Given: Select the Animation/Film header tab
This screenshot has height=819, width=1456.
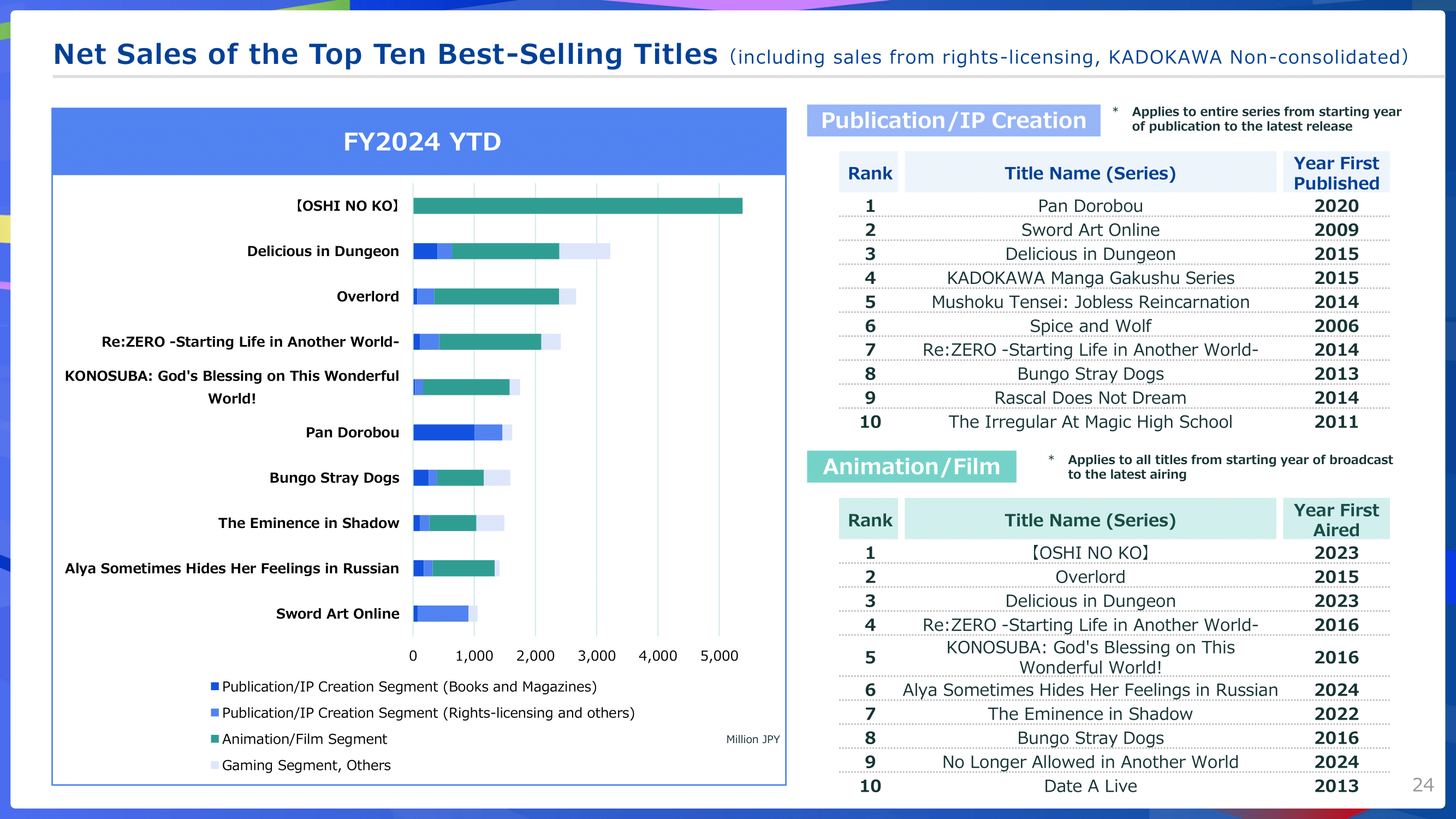Looking at the screenshot, I should 911,466.
